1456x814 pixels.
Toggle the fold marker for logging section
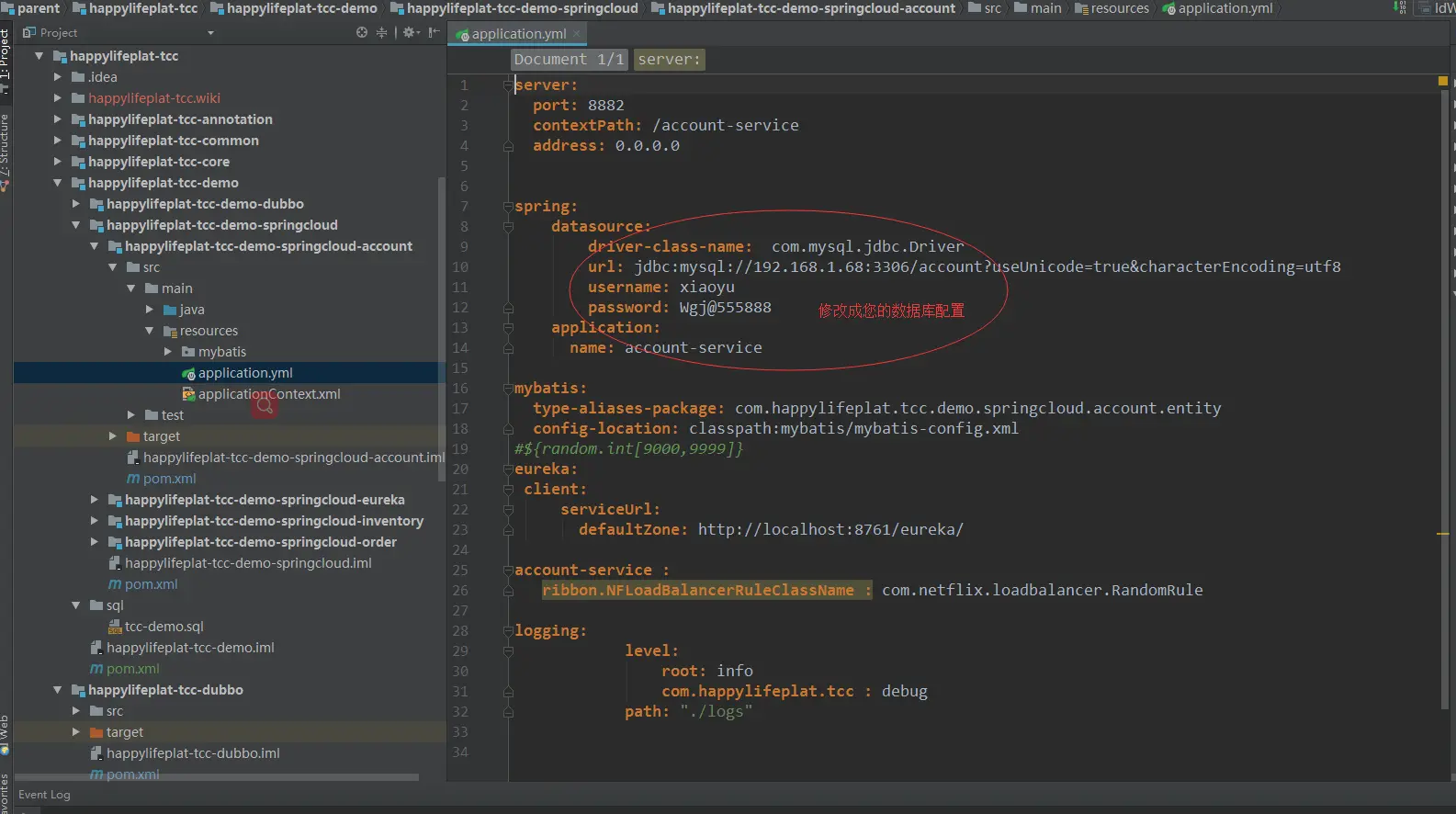point(508,631)
